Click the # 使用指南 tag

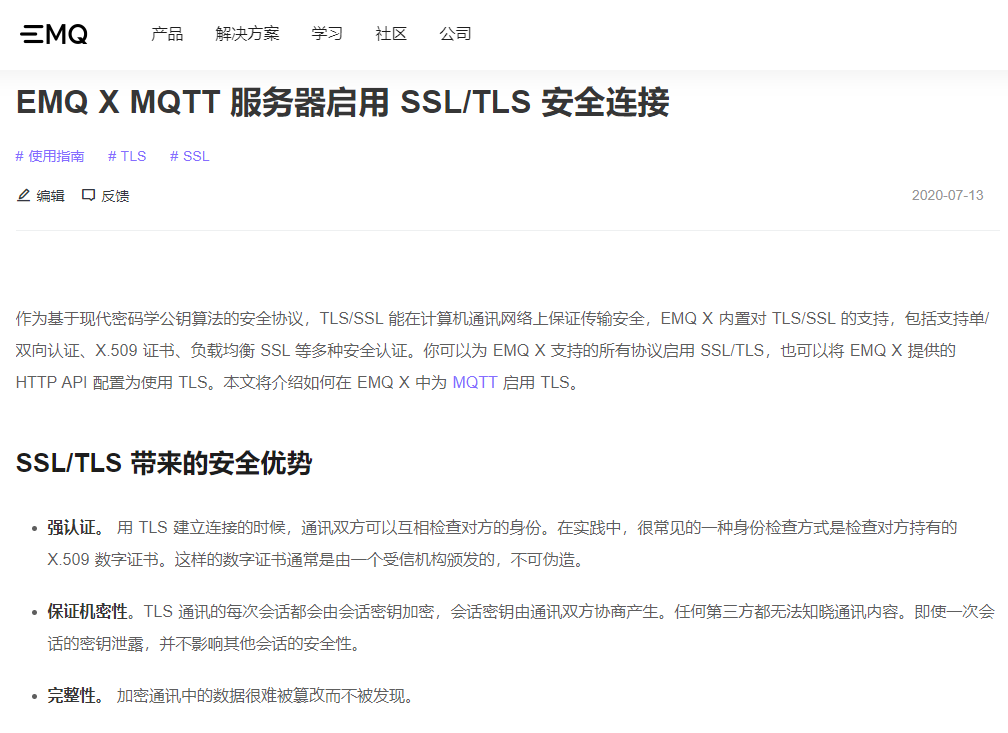point(50,156)
